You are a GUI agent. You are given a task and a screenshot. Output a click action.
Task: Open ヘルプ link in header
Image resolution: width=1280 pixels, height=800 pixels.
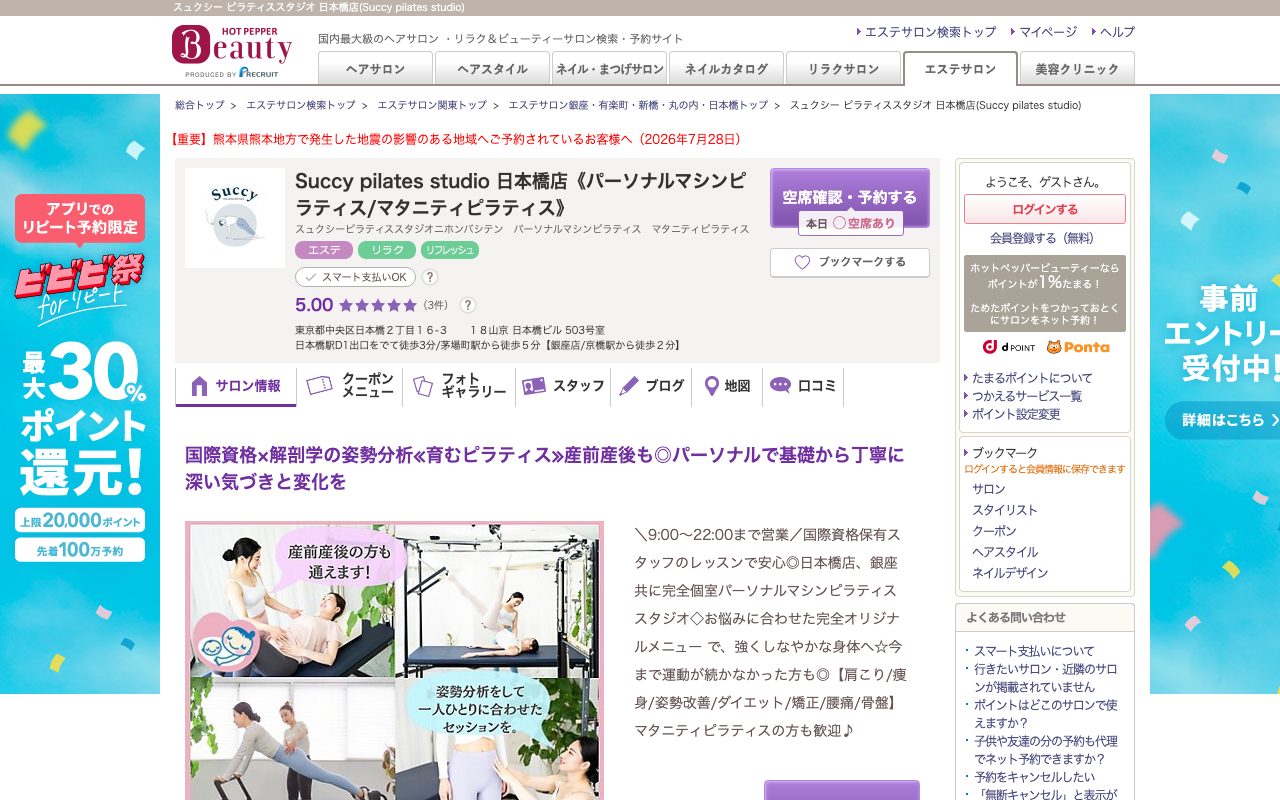pos(1117,32)
